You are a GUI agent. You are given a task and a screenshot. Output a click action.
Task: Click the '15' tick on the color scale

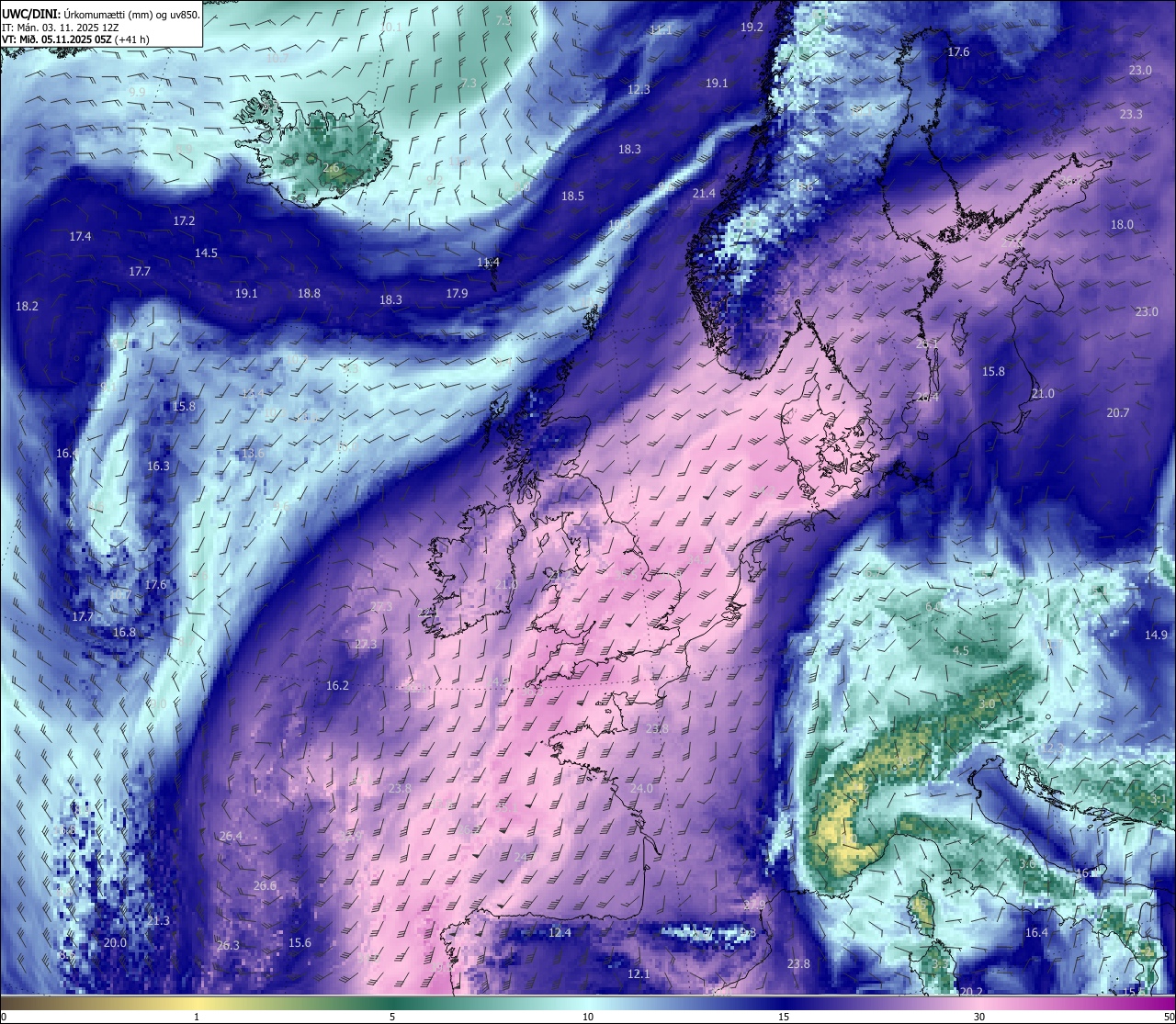point(784,1017)
